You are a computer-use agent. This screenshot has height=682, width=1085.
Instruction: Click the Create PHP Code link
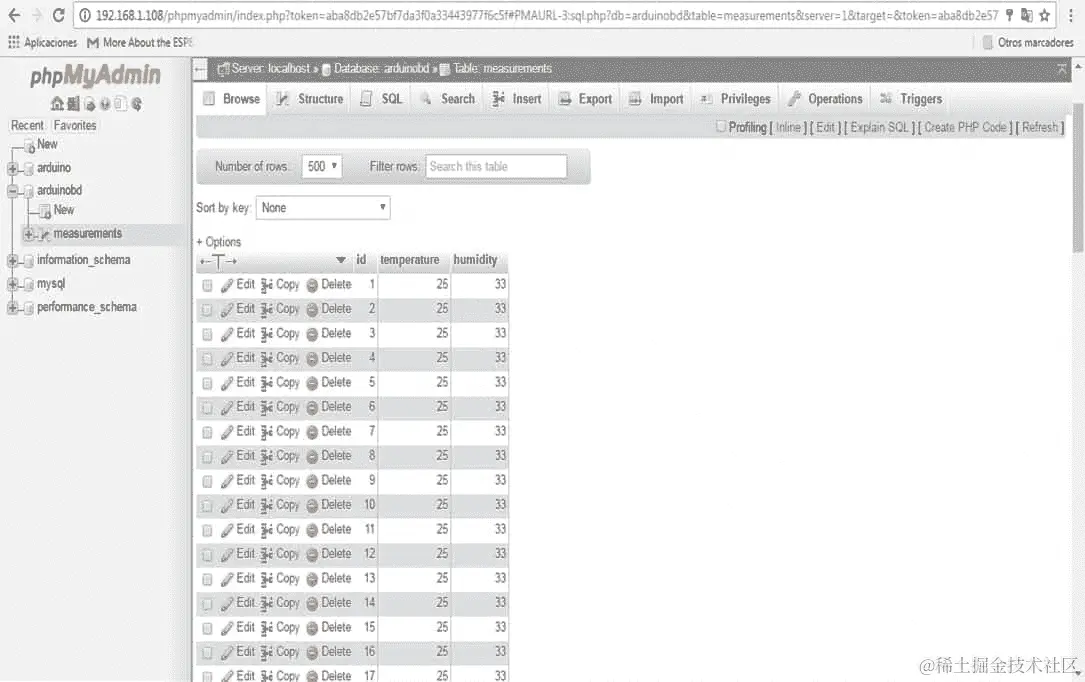965,127
